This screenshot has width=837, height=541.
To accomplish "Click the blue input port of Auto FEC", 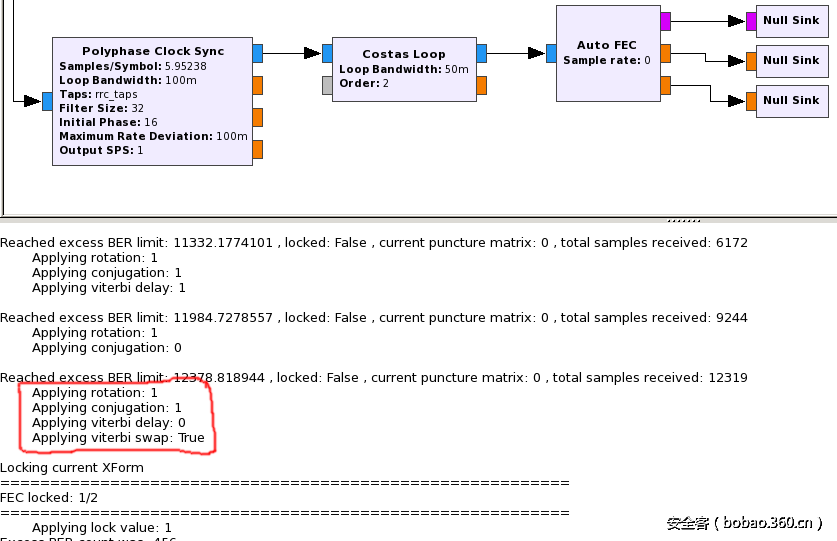I will tap(551, 53).
